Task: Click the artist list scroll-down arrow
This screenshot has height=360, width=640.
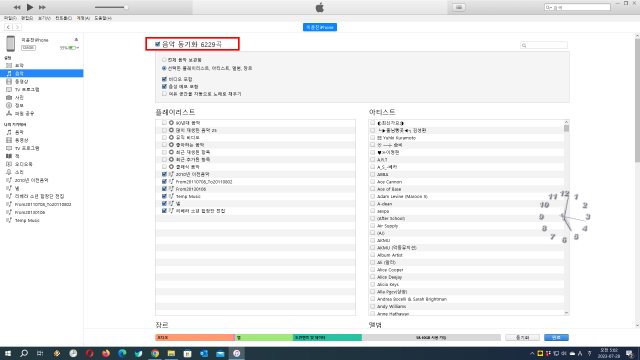Action: click(x=566, y=313)
